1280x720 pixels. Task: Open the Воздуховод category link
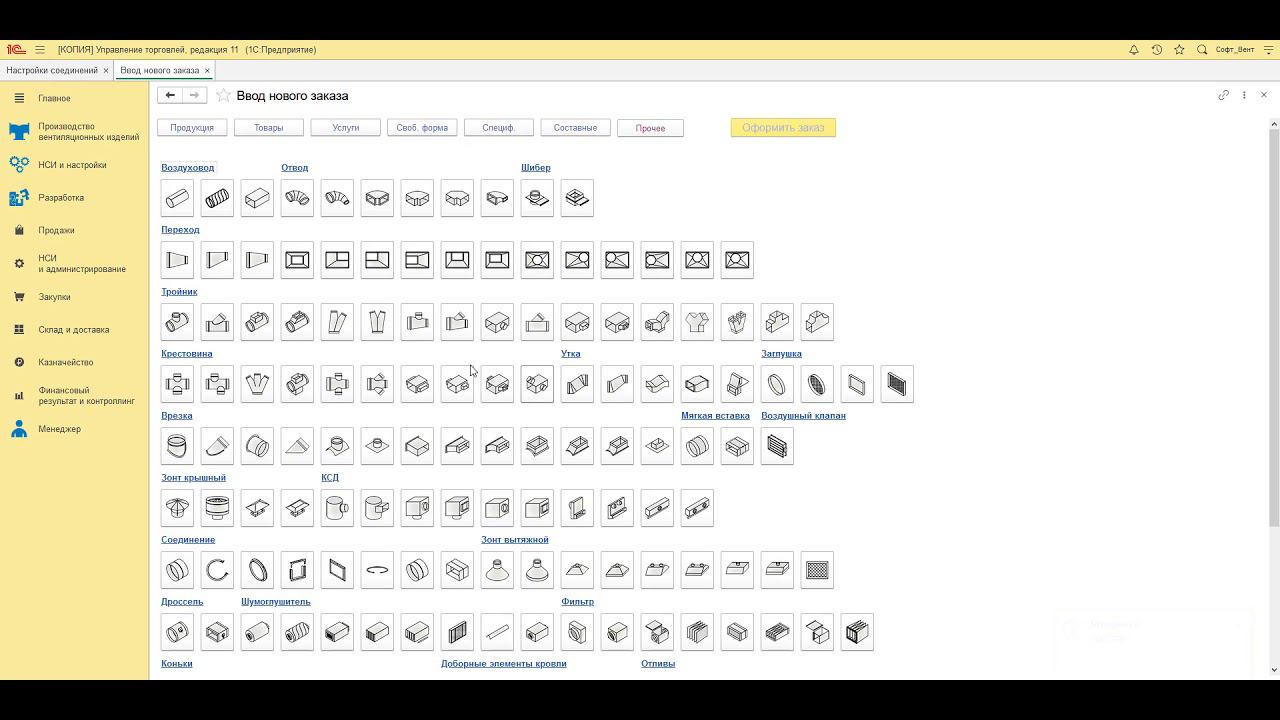tap(188, 168)
